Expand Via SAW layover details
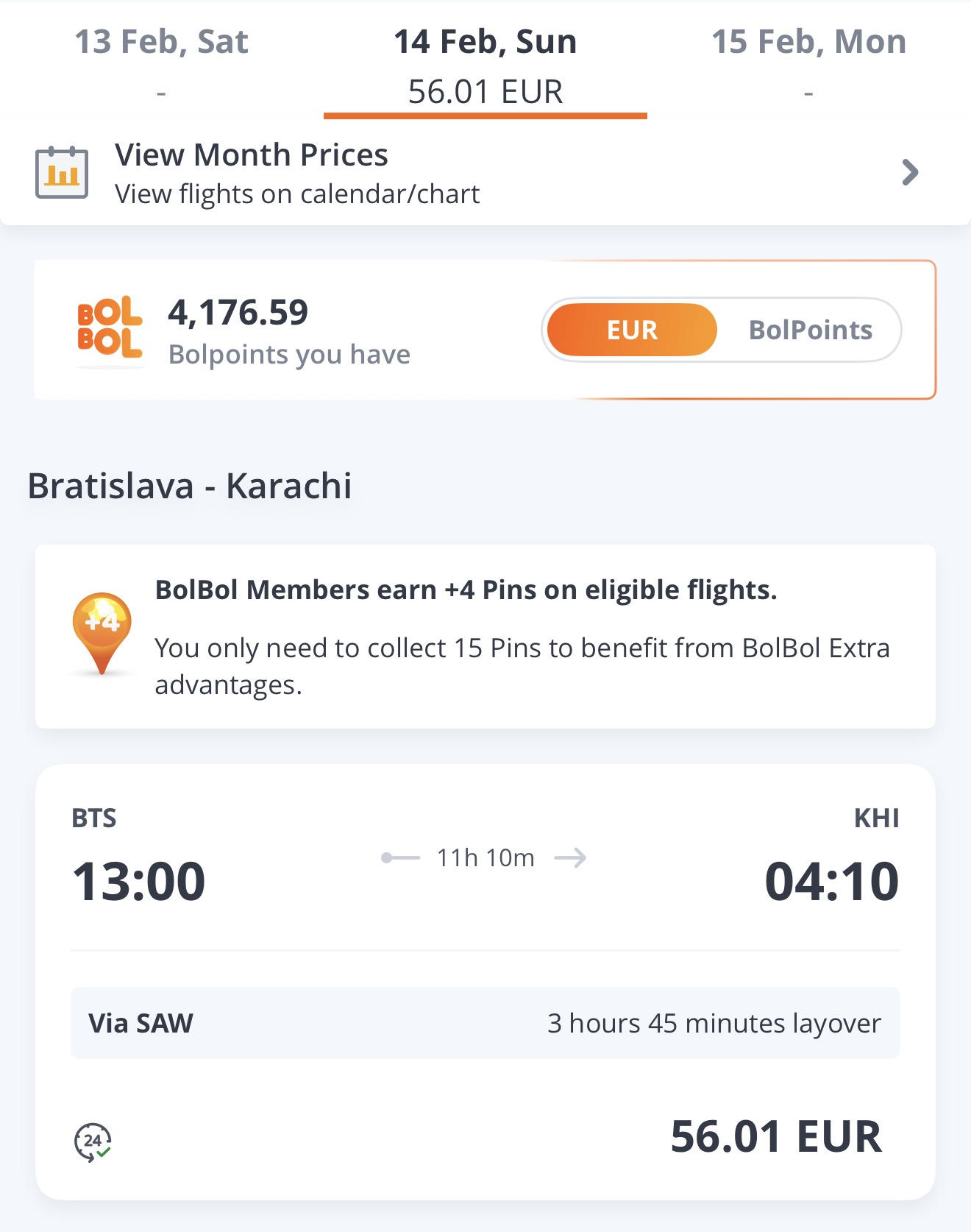 [x=485, y=1023]
